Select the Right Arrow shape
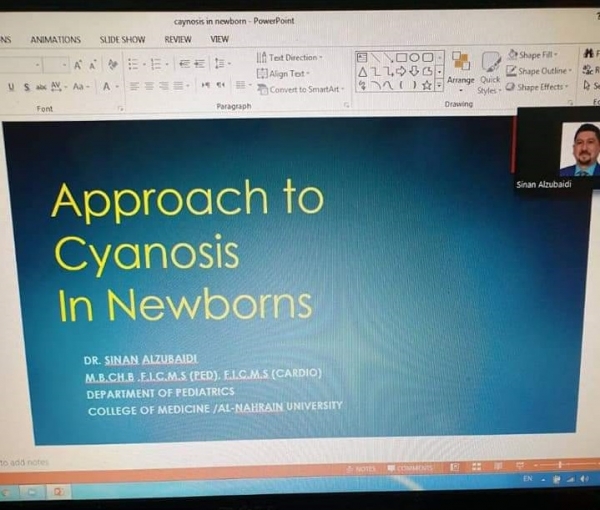This screenshot has width=600, height=510. click(x=401, y=71)
